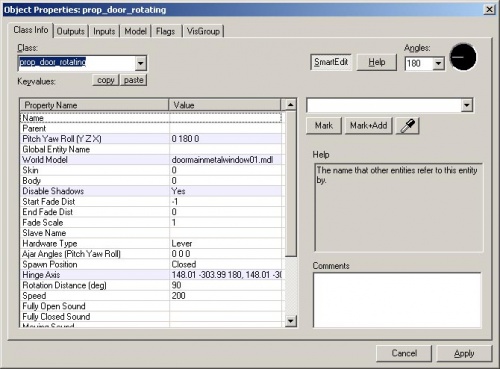Switch to the Outputs tab
Viewport: 500px width, 369px height.
coord(71,31)
